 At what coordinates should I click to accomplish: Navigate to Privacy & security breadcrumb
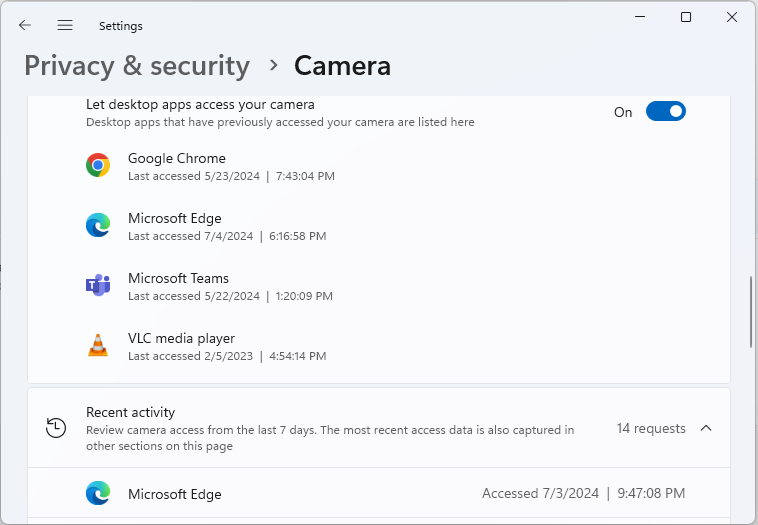[x=137, y=66]
